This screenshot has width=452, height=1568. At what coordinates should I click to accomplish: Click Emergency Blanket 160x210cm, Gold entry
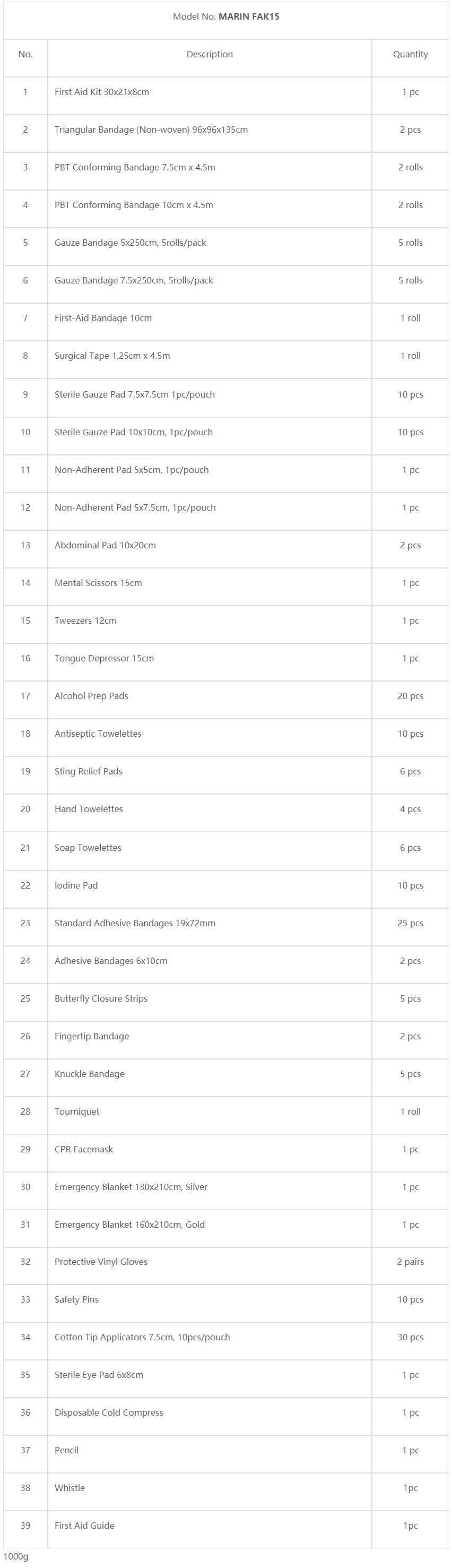tap(129, 1225)
